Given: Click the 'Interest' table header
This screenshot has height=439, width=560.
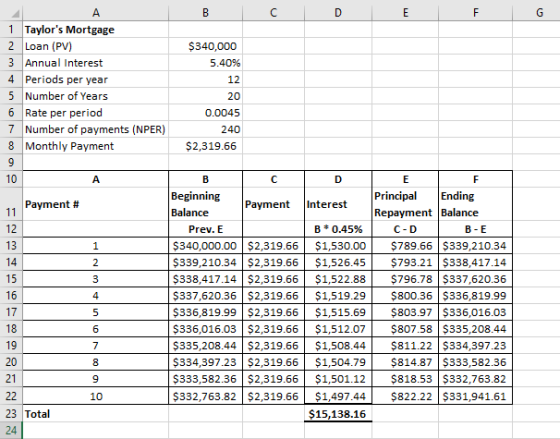Looking at the screenshot, I should [x=338, y=204].
